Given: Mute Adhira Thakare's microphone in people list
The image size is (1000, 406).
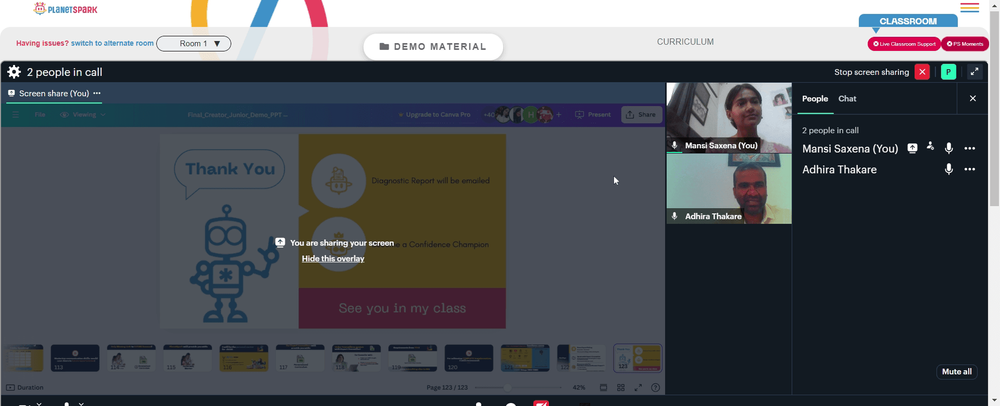Looking at the screenshot, I should point(949,170).
